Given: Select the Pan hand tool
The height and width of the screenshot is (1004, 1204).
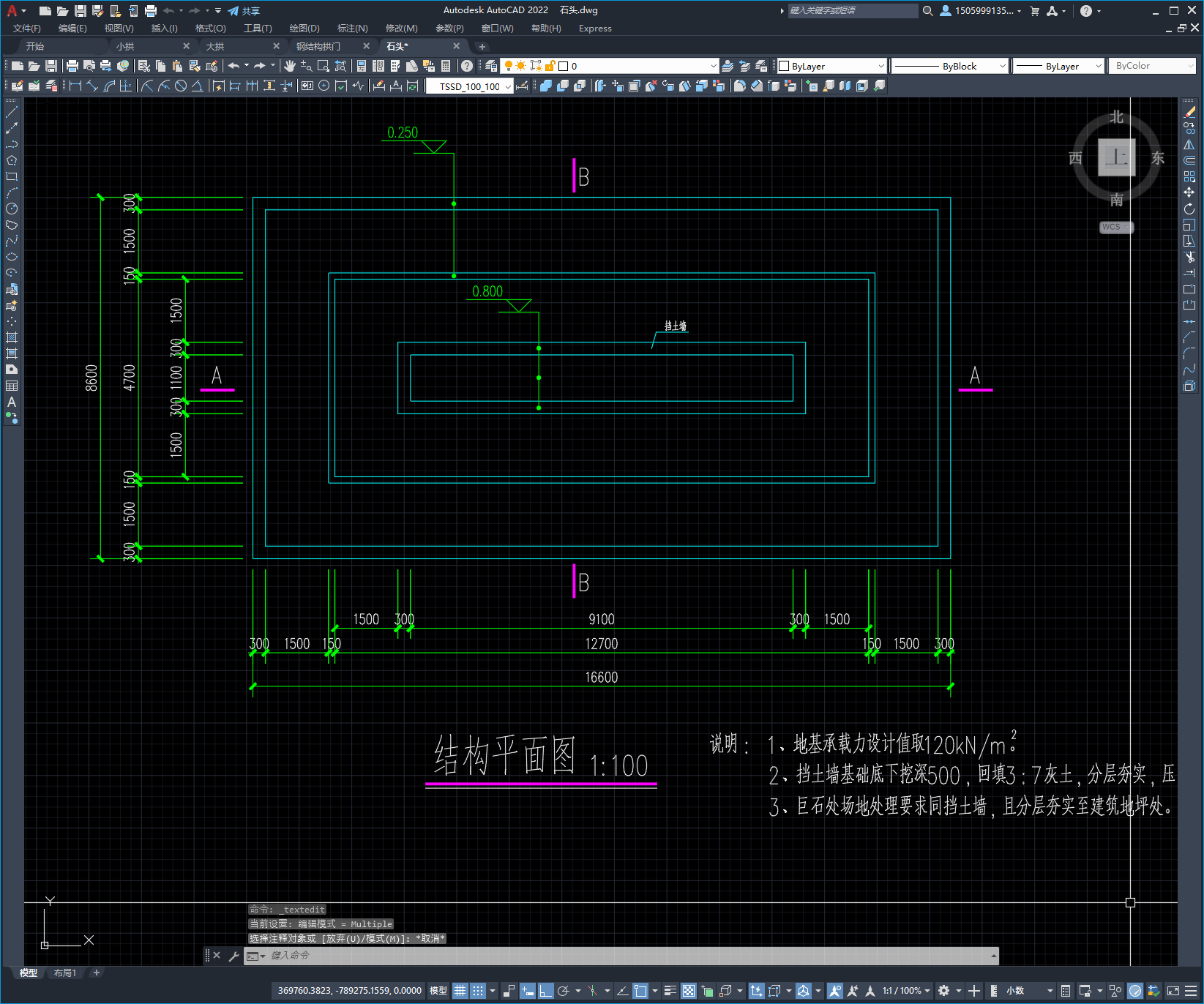Looking at the screenshot, I should click(289, 66).
